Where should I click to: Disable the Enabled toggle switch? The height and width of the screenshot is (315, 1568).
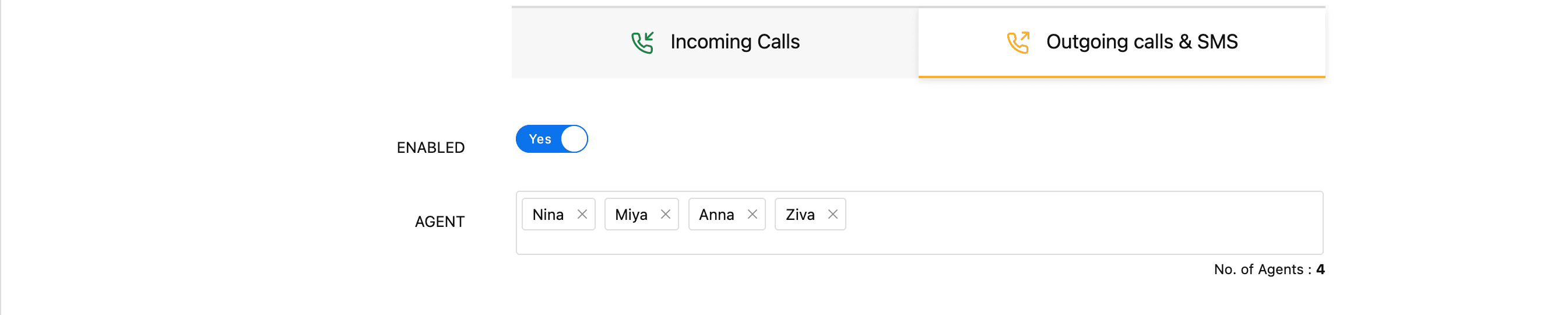click(x=551, y=139)
